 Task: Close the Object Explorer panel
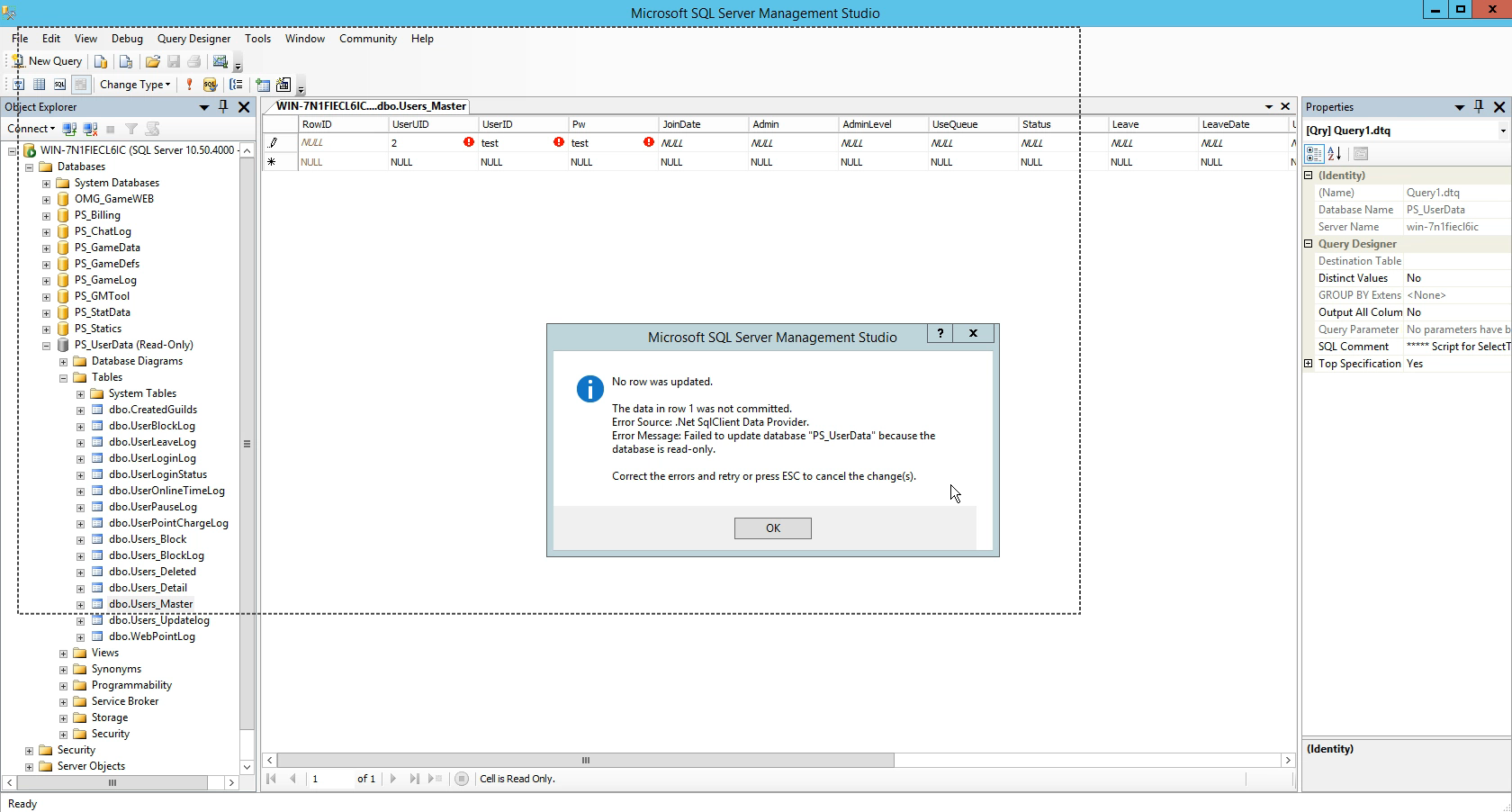click(x=244, y=106)
